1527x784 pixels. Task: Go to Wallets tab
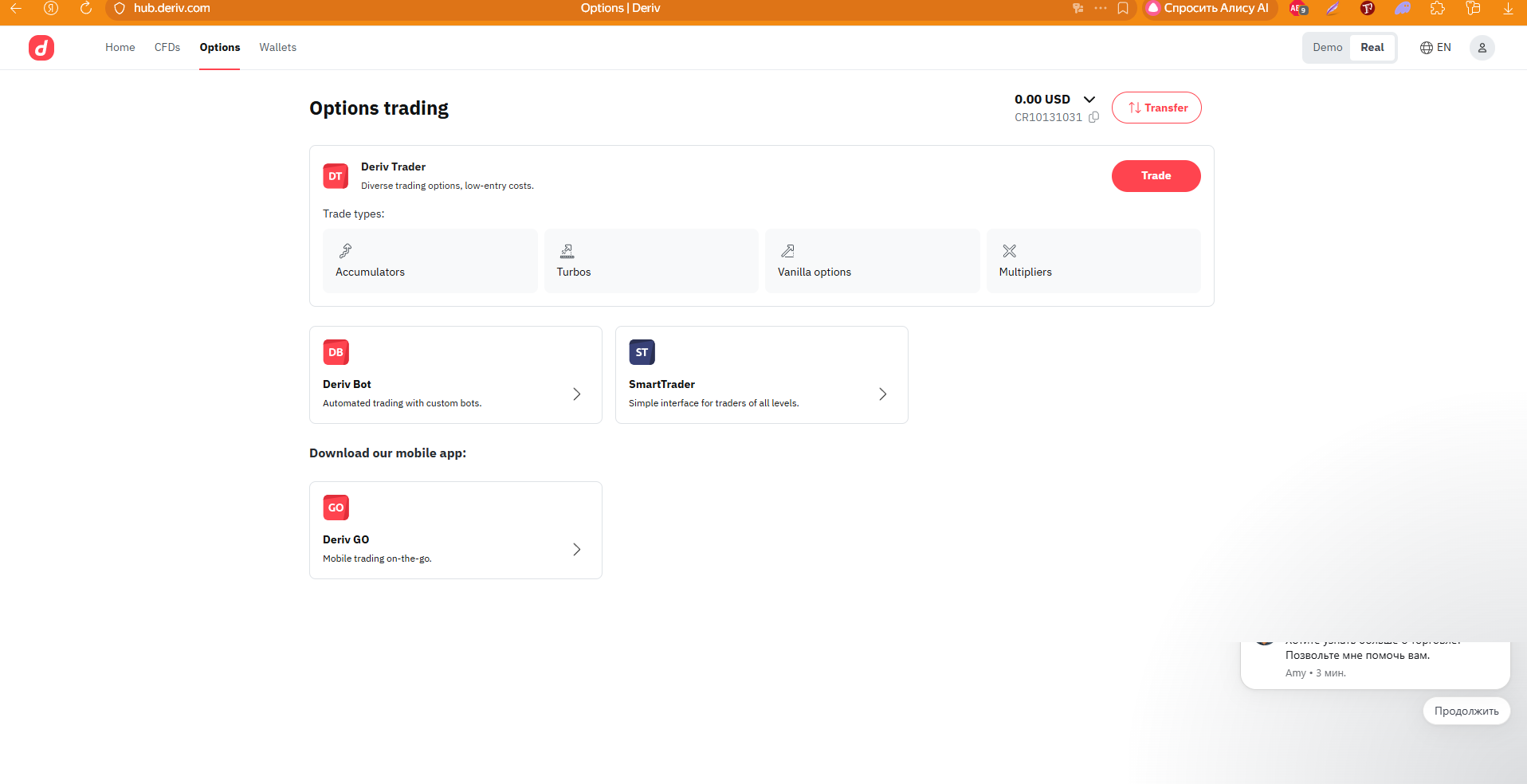[277, 48]
